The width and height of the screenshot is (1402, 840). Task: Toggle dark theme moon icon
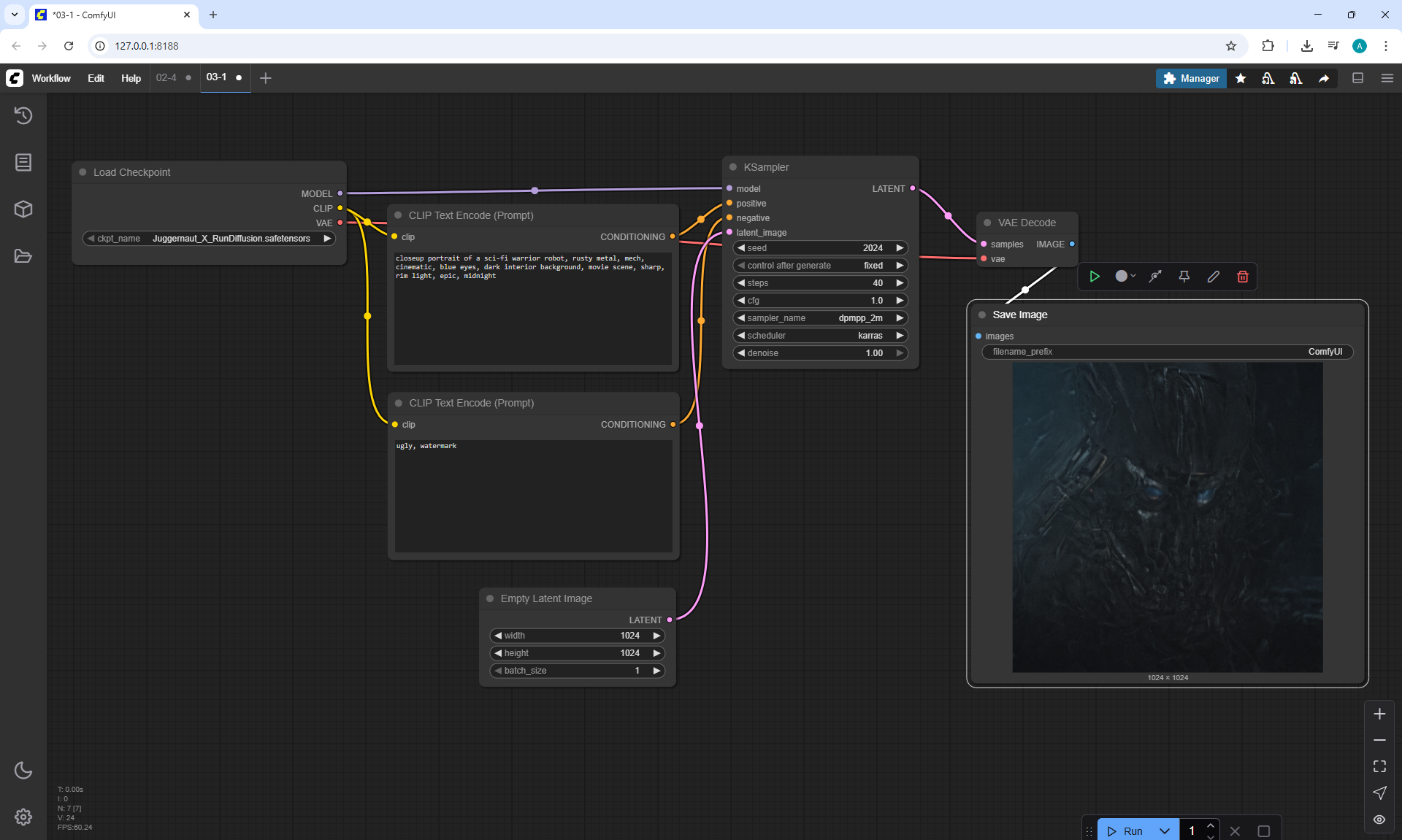click(23, 770)
